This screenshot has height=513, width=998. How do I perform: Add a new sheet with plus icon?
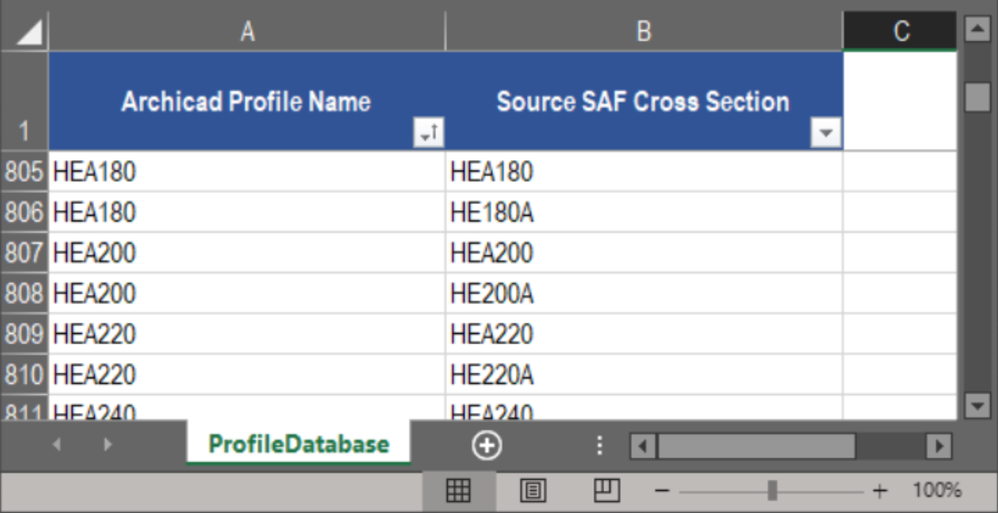[487, 445]
